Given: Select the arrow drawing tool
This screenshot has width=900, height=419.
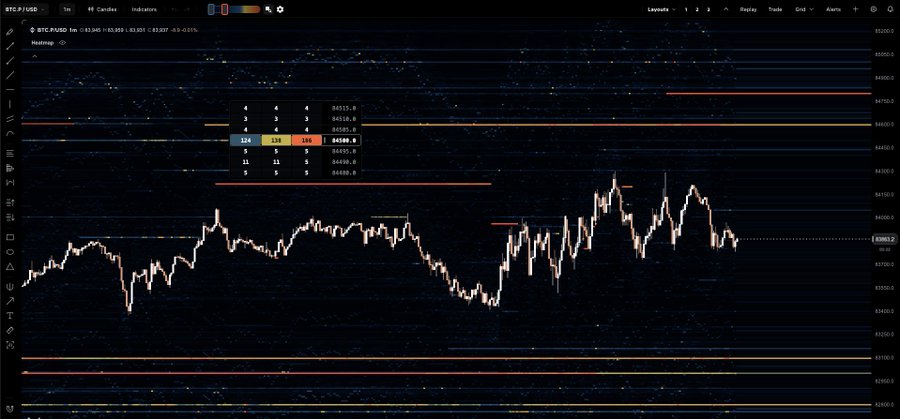Looking at the screenshot, I should 10,301.
